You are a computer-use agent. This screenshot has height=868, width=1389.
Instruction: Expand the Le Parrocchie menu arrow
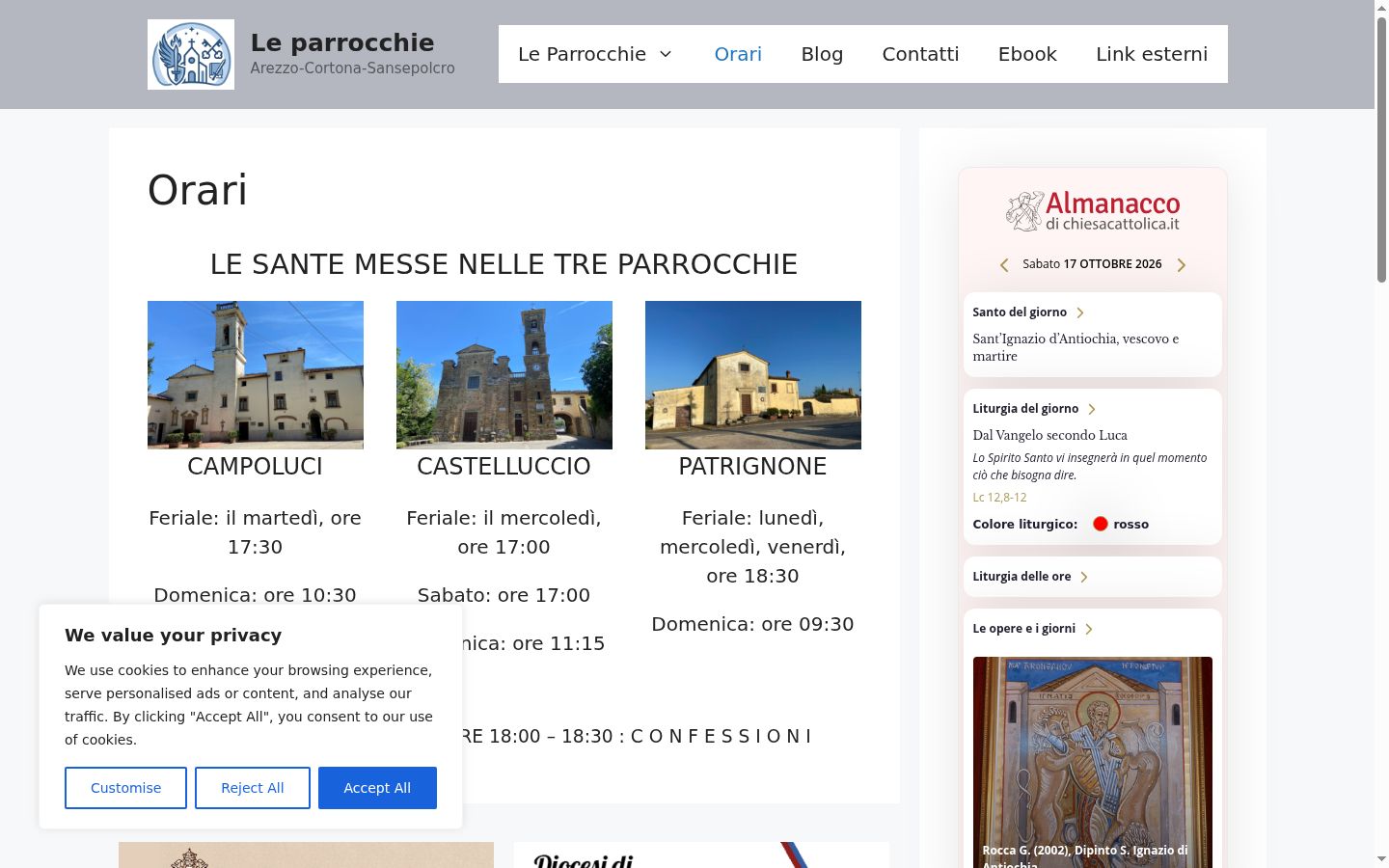(x=666, y=54)
